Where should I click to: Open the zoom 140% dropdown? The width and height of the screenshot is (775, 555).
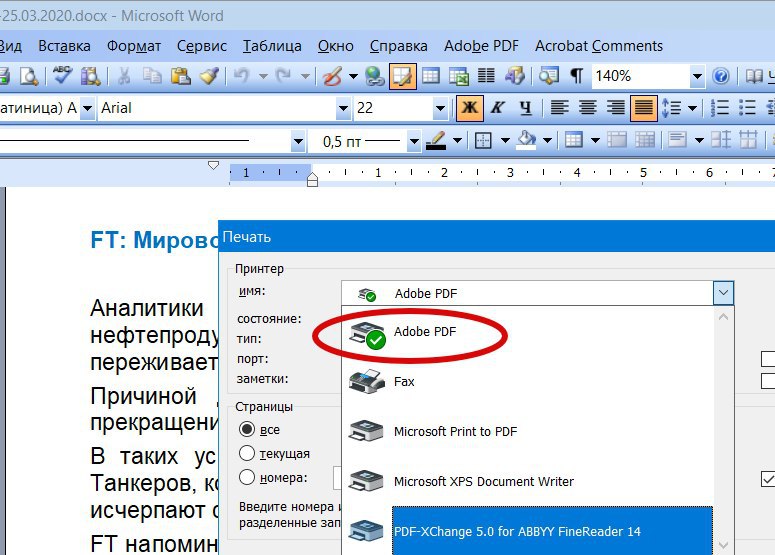[x=697, y=76]
